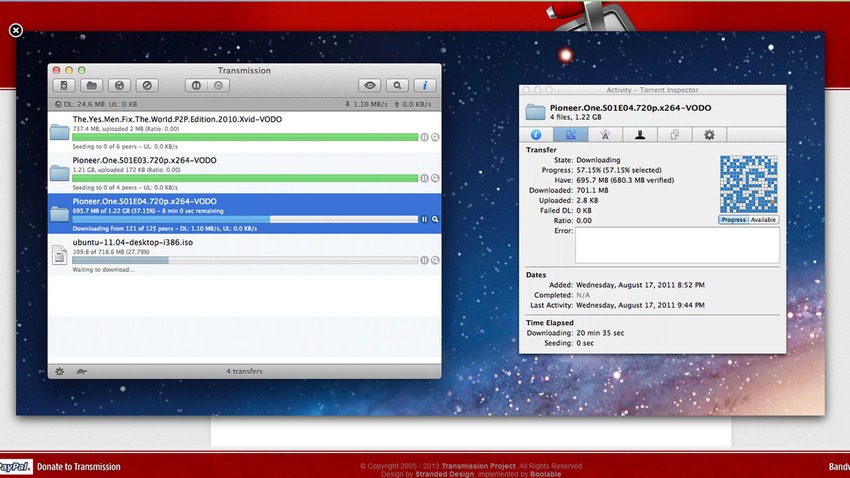Switch to the Files tab in Inspector

(x=675, y=134)
